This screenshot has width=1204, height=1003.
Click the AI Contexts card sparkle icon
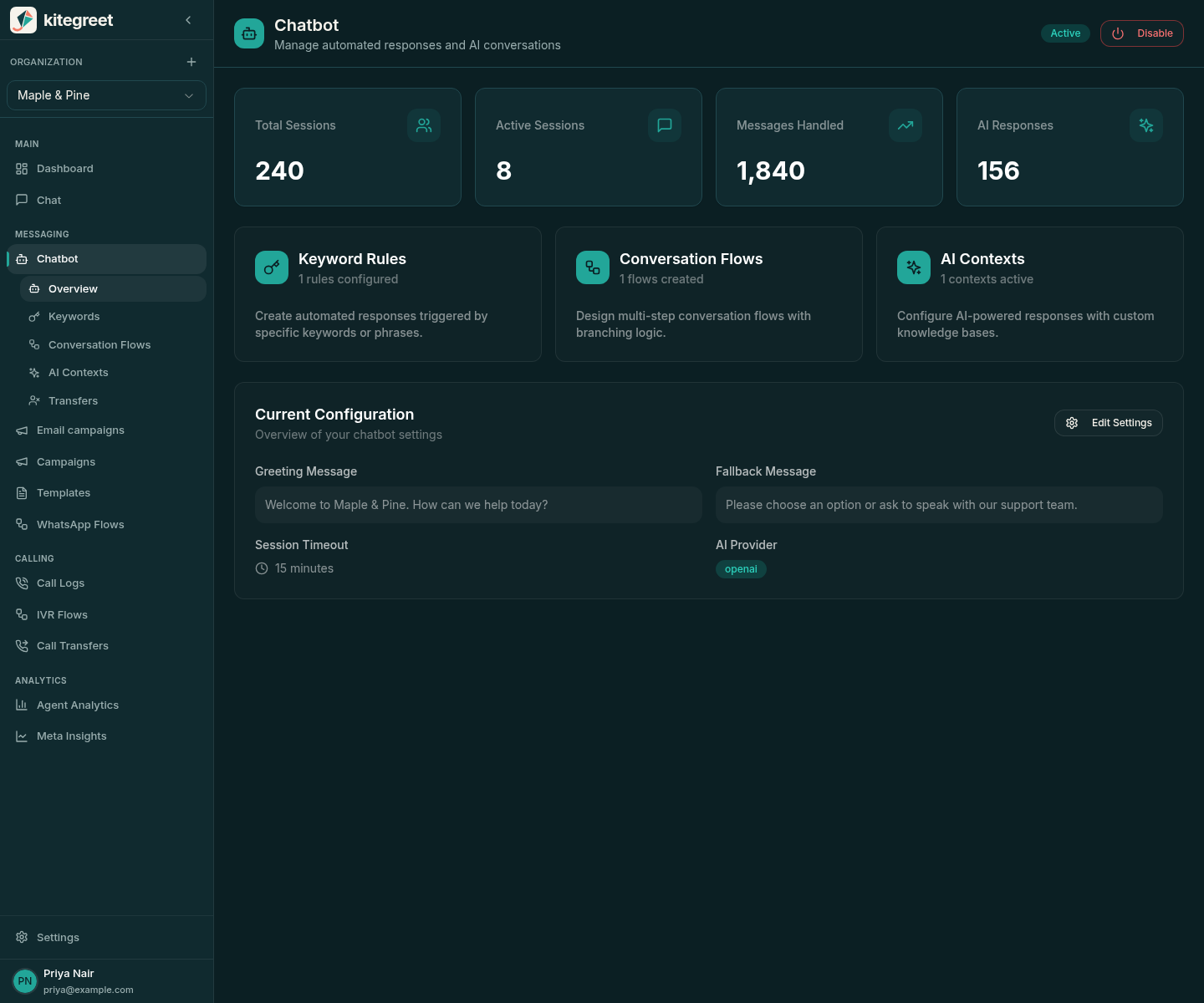(x=914, y=267)
